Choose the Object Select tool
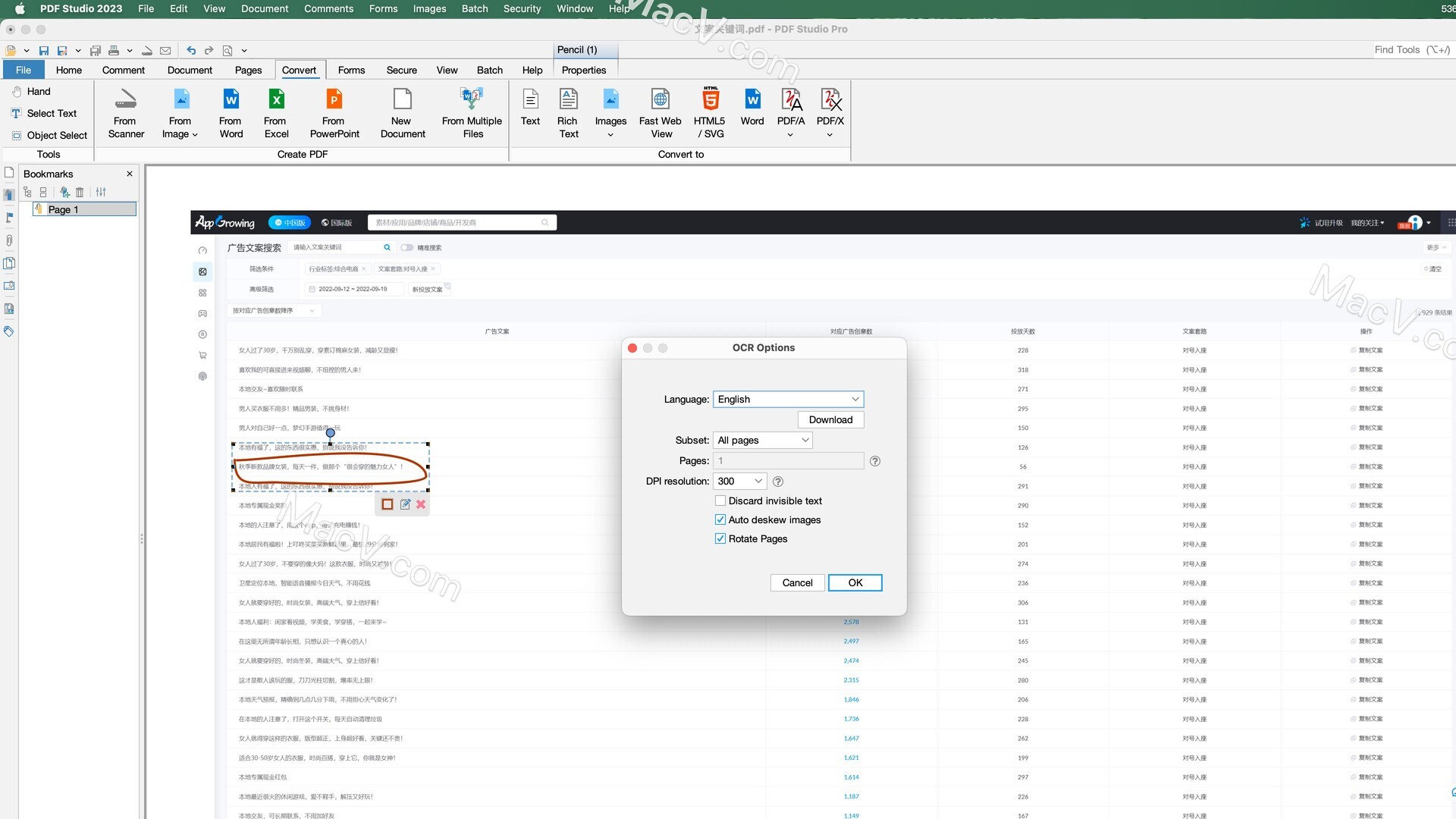The width and height of the screenshot is (1456, 819). click(49, 135)
